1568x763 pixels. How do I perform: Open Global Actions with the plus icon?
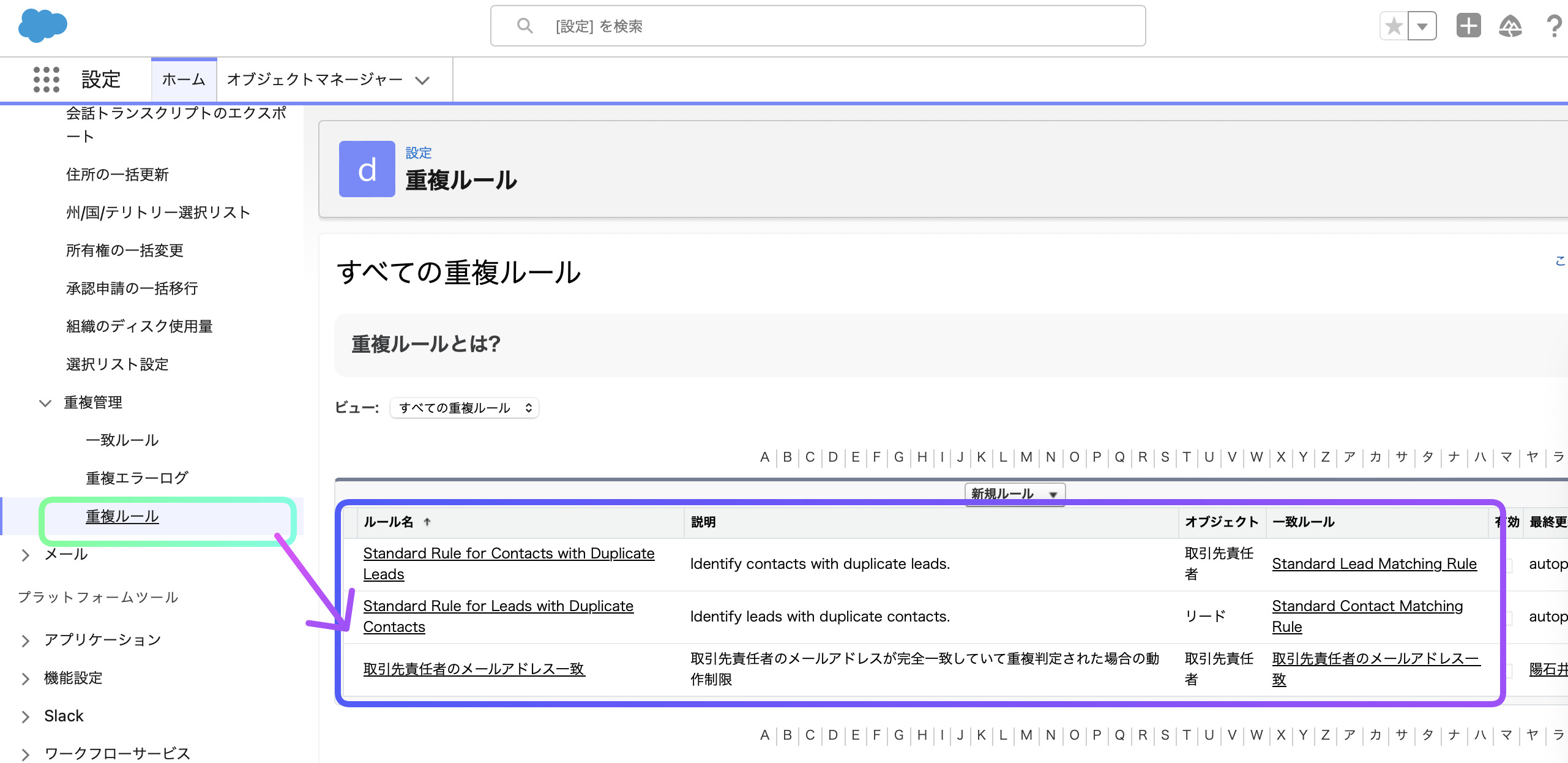[1468, 25]
